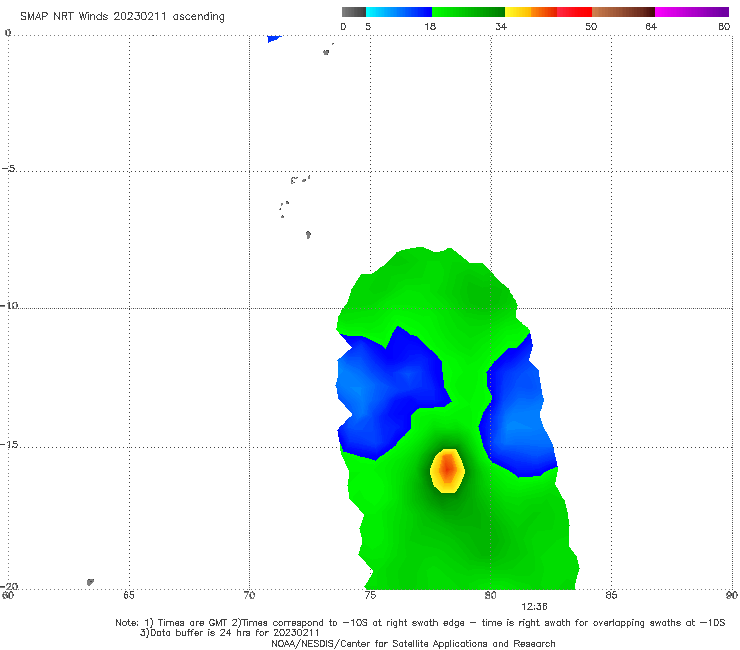Click the NOAA/NESDIS credit line
The image size is (740, 650).
pos(413,644)
